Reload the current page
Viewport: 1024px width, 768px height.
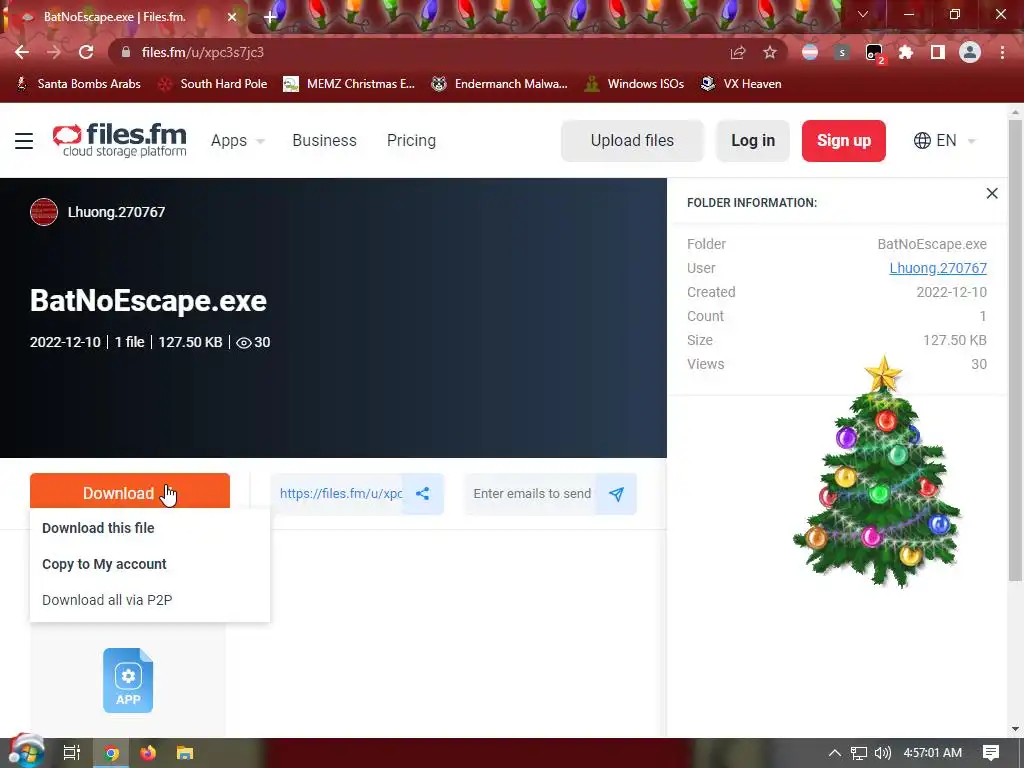click(86, 52)
